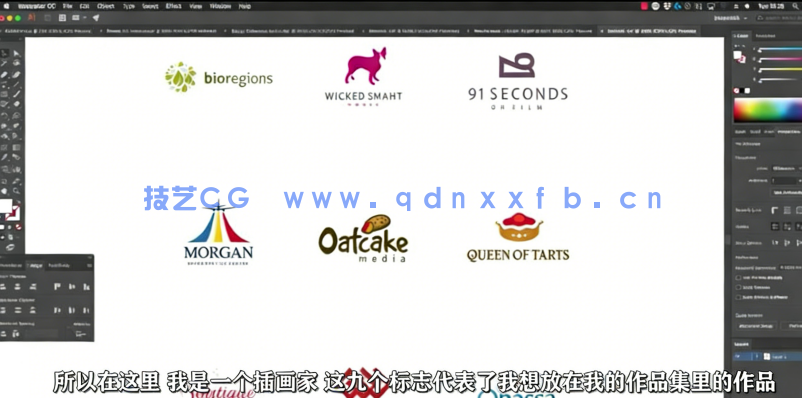Toggle Layer 1 visibility eye
The width and height of the screenshot is (802, 398).
point(738,356)
